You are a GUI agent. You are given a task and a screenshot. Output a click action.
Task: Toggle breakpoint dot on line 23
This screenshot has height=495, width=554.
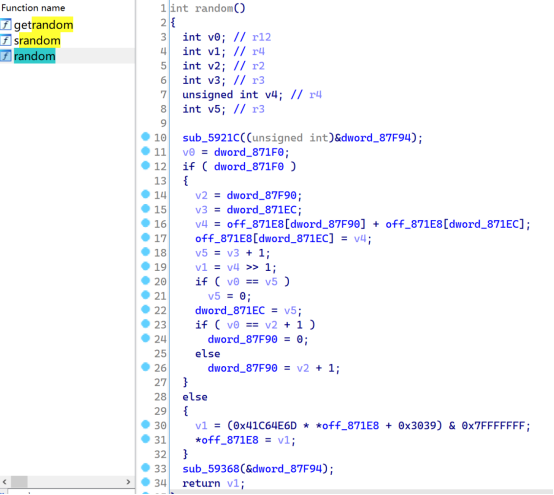(146, 324)
